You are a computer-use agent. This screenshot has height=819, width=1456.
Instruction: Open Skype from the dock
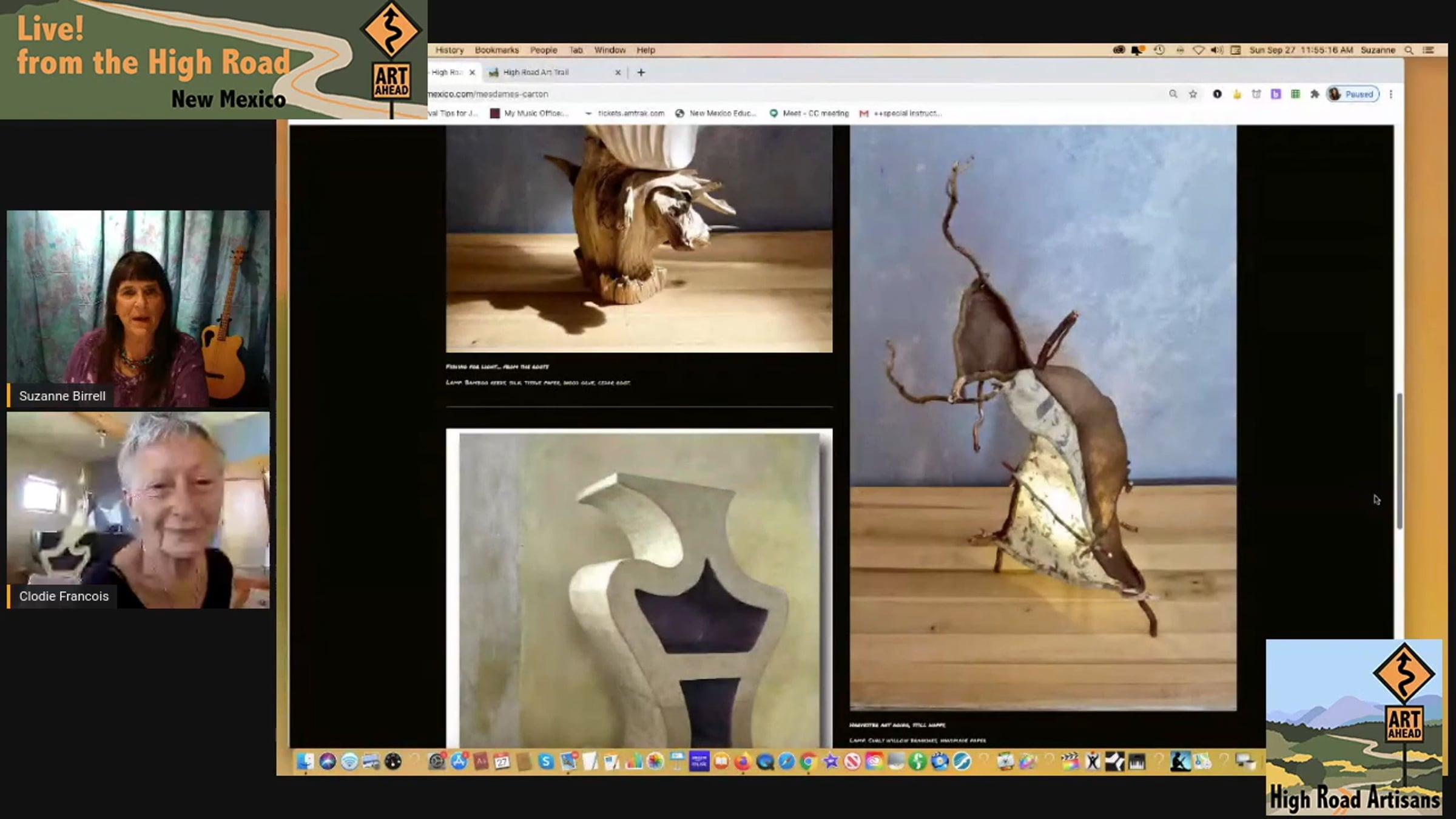click(x=546, y=761)
